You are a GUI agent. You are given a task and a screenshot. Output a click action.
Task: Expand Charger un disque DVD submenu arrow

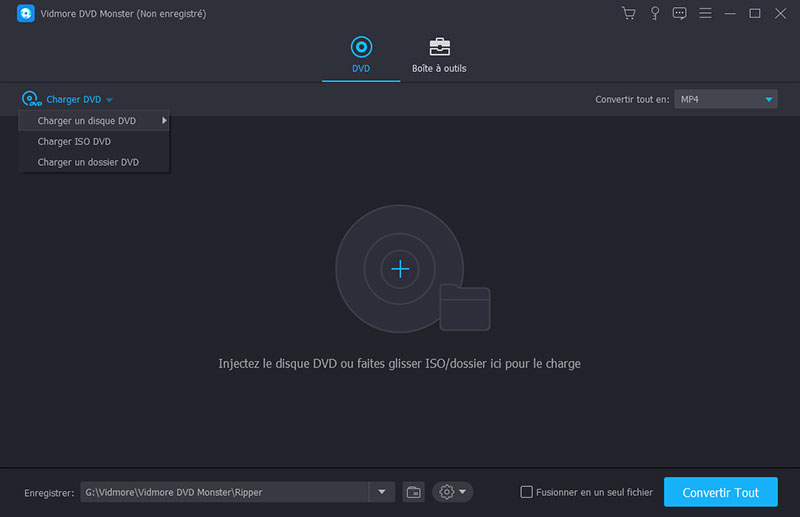164,120
